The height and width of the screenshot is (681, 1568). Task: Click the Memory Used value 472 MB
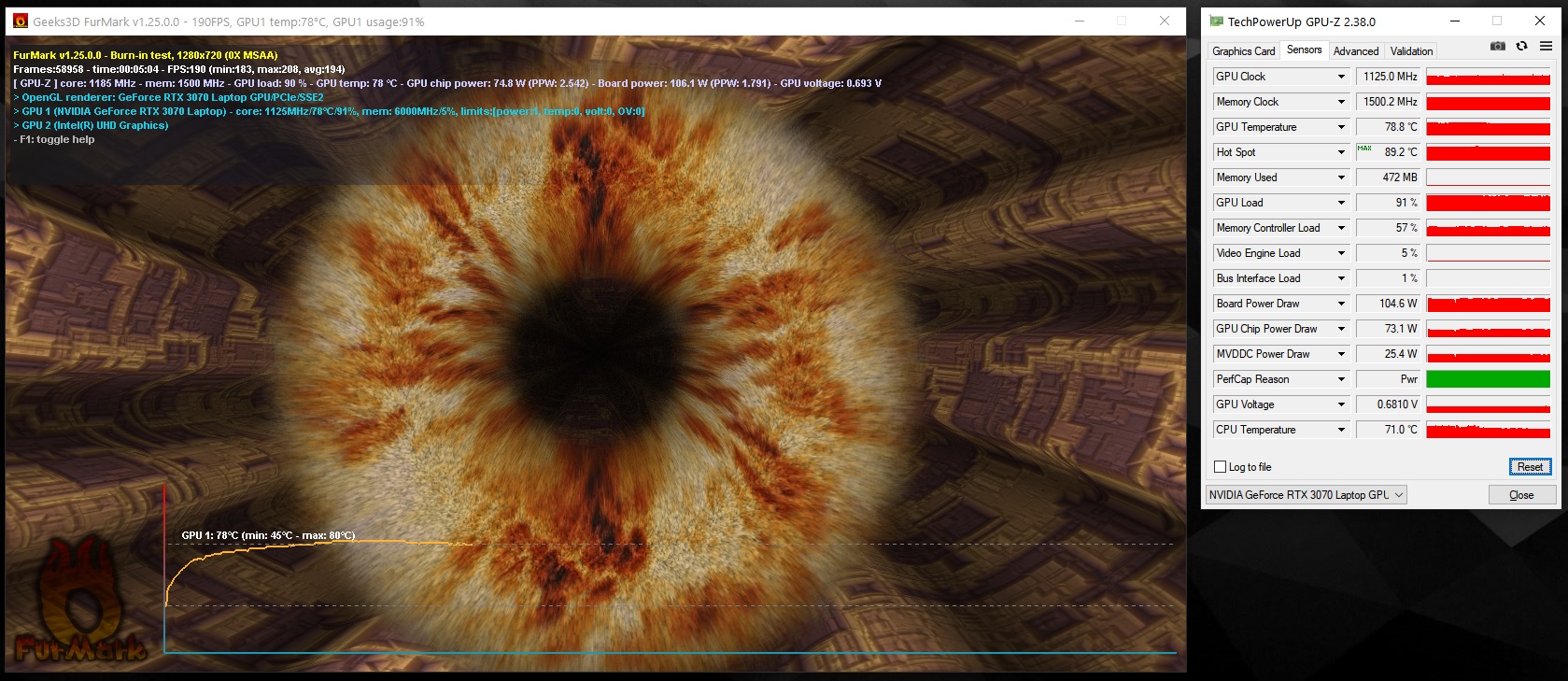[1388, 177]
